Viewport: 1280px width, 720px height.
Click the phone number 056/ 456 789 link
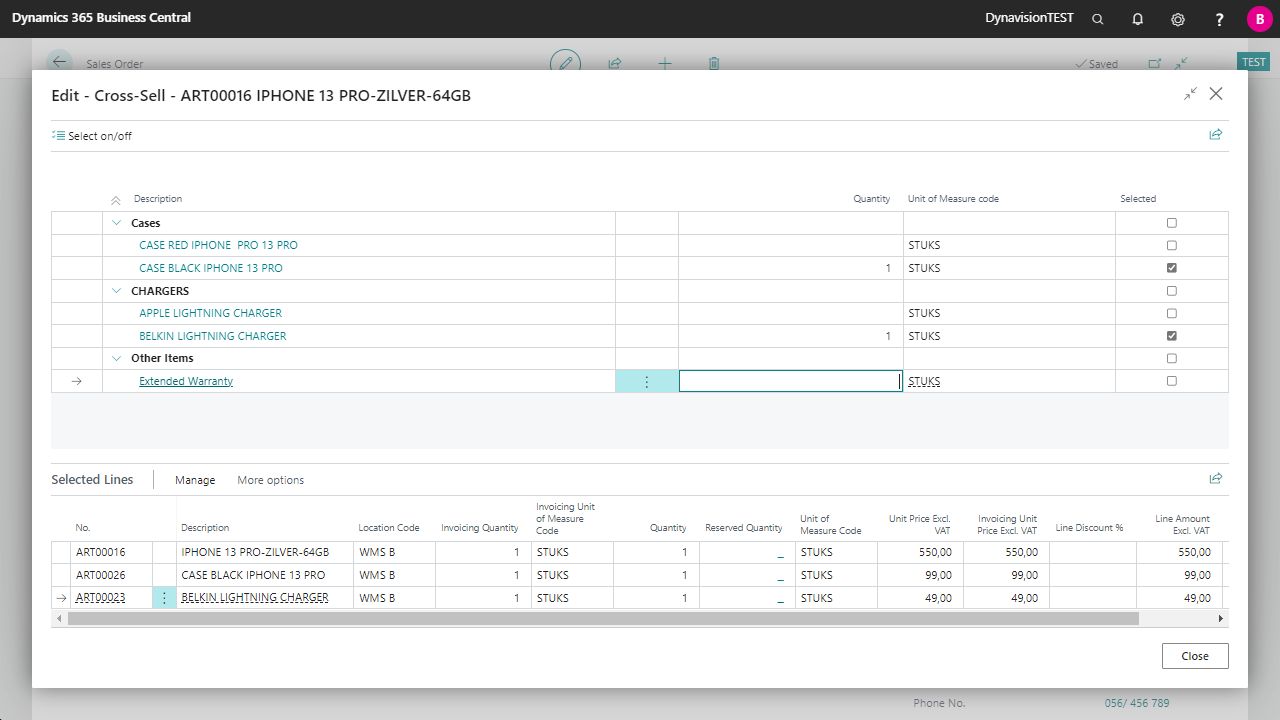(x=1137, y=703)
